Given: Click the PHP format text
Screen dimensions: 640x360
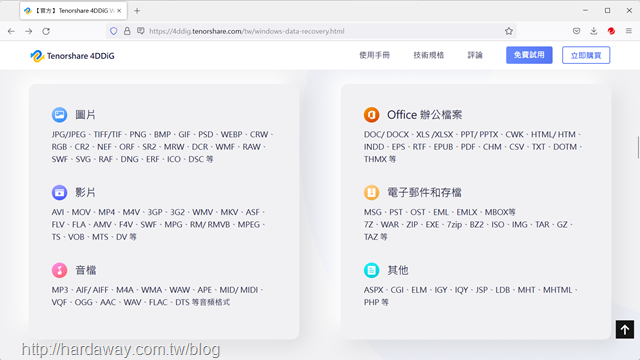Looking at the screenshot, I should tap(371, 302).
